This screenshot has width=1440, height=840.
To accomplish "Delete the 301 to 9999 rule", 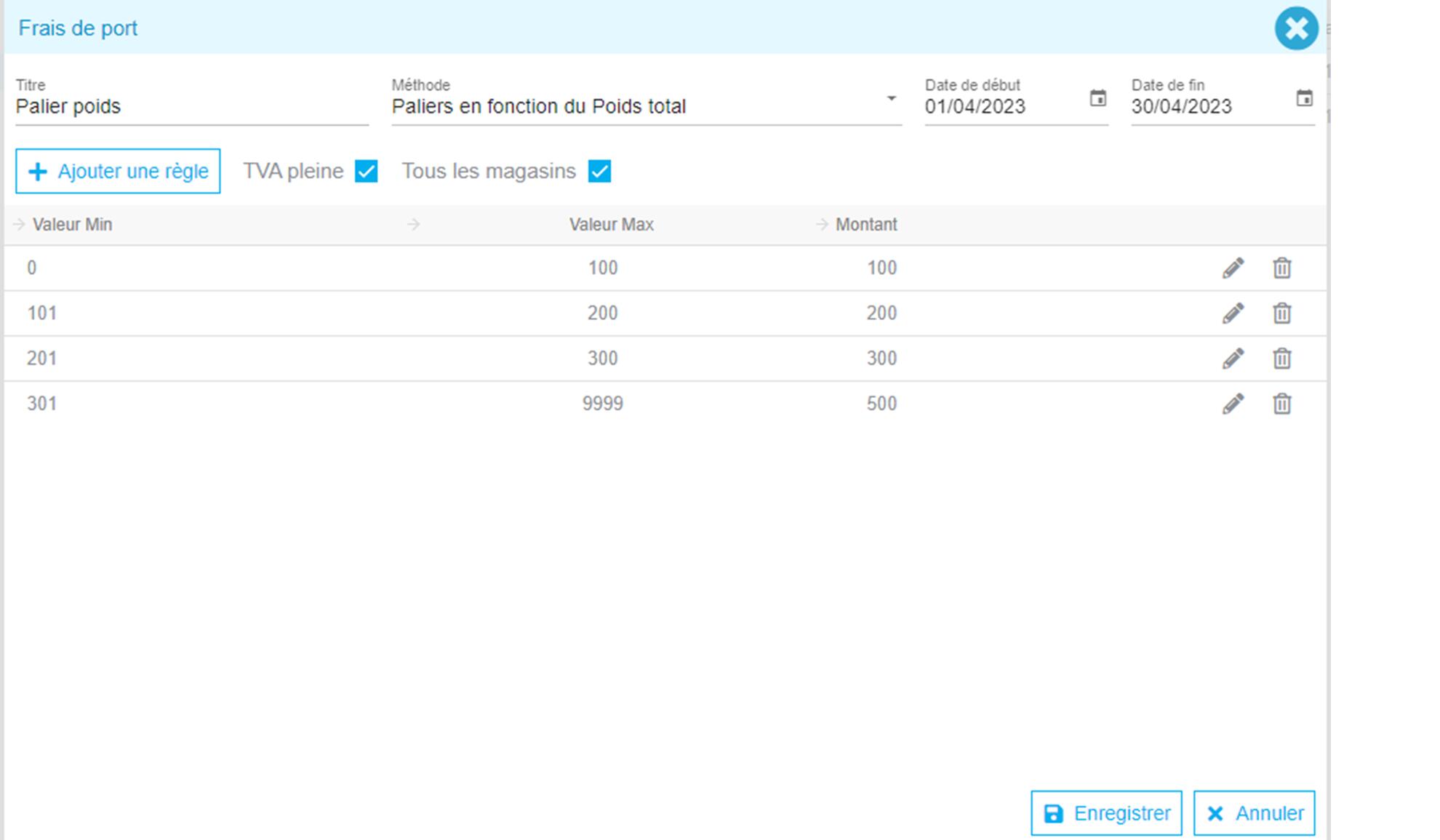I will click(x=1281, y=404).
